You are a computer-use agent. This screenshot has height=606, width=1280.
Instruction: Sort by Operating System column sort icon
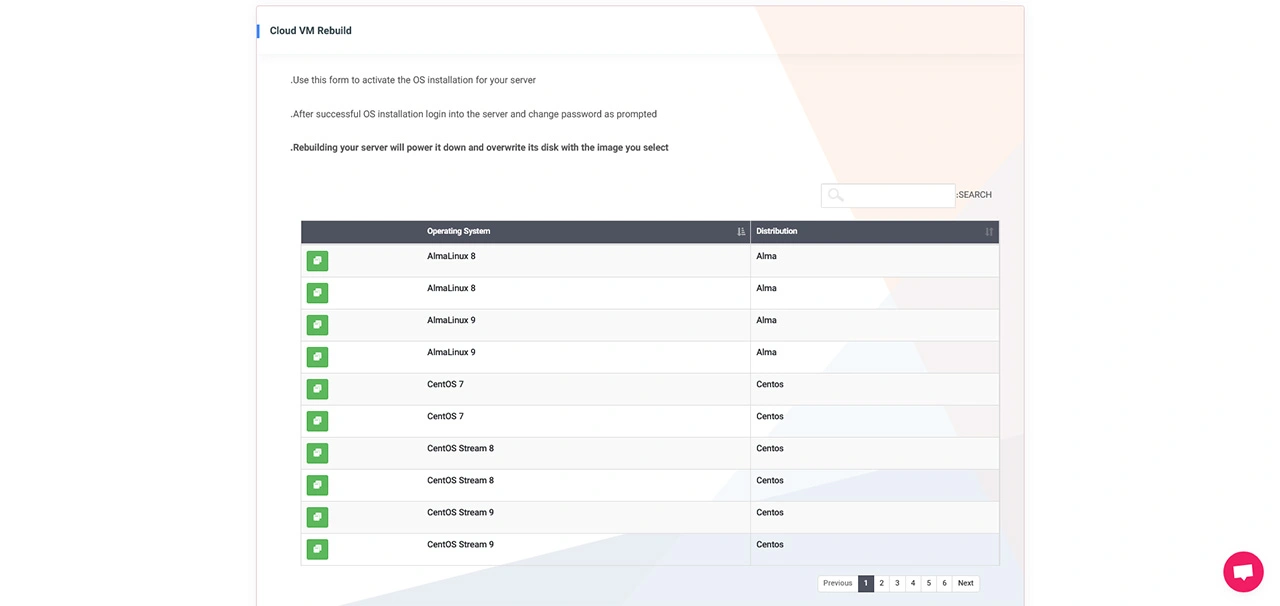(741, 232)
